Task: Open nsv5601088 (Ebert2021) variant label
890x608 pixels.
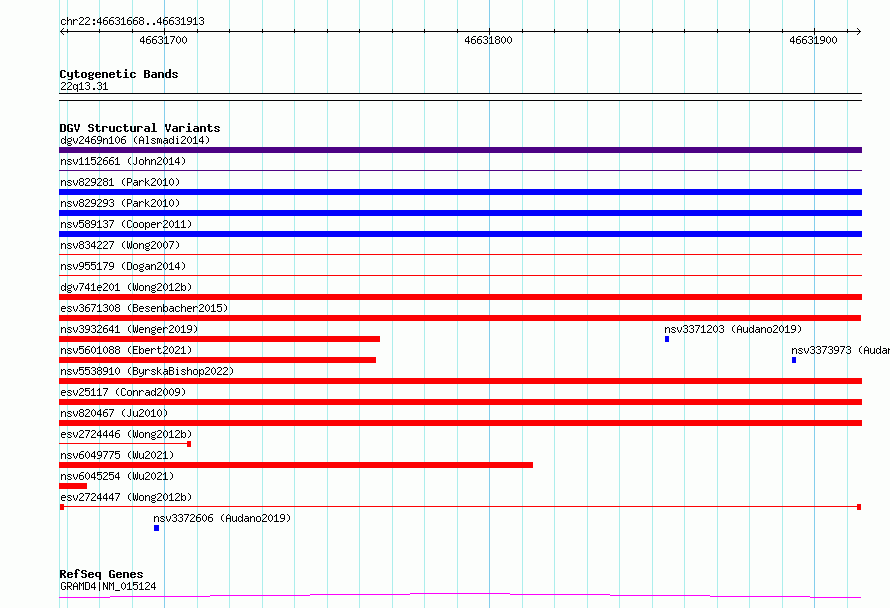Action: tap(126, 350)
